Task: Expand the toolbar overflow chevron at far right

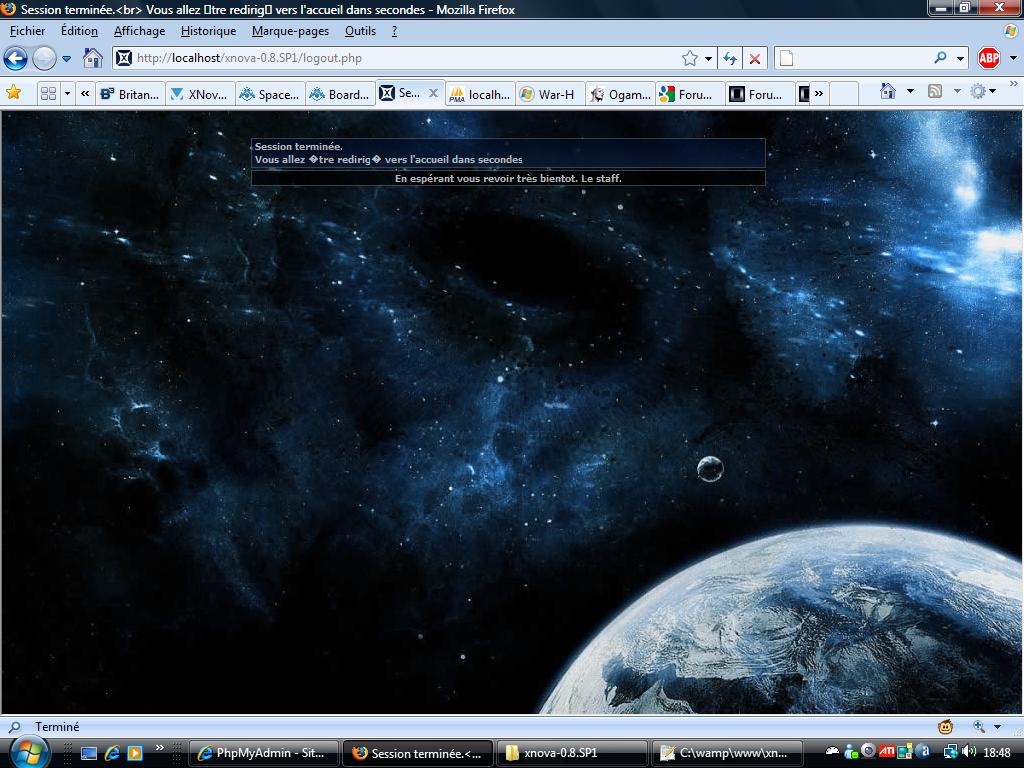Action: (x=1014, y=84)
